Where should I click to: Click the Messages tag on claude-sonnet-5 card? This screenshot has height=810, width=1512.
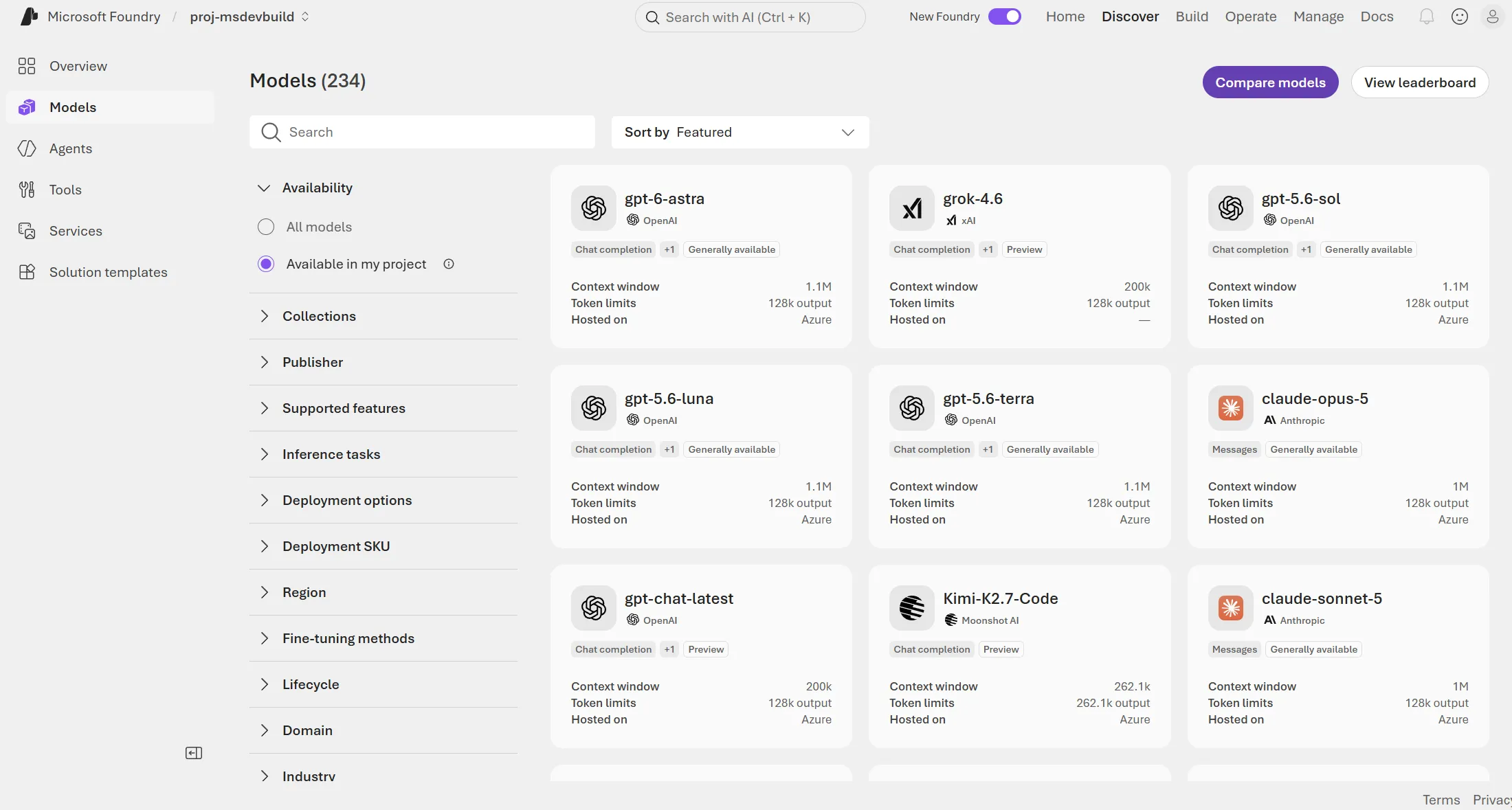[x=1234, y=649]
